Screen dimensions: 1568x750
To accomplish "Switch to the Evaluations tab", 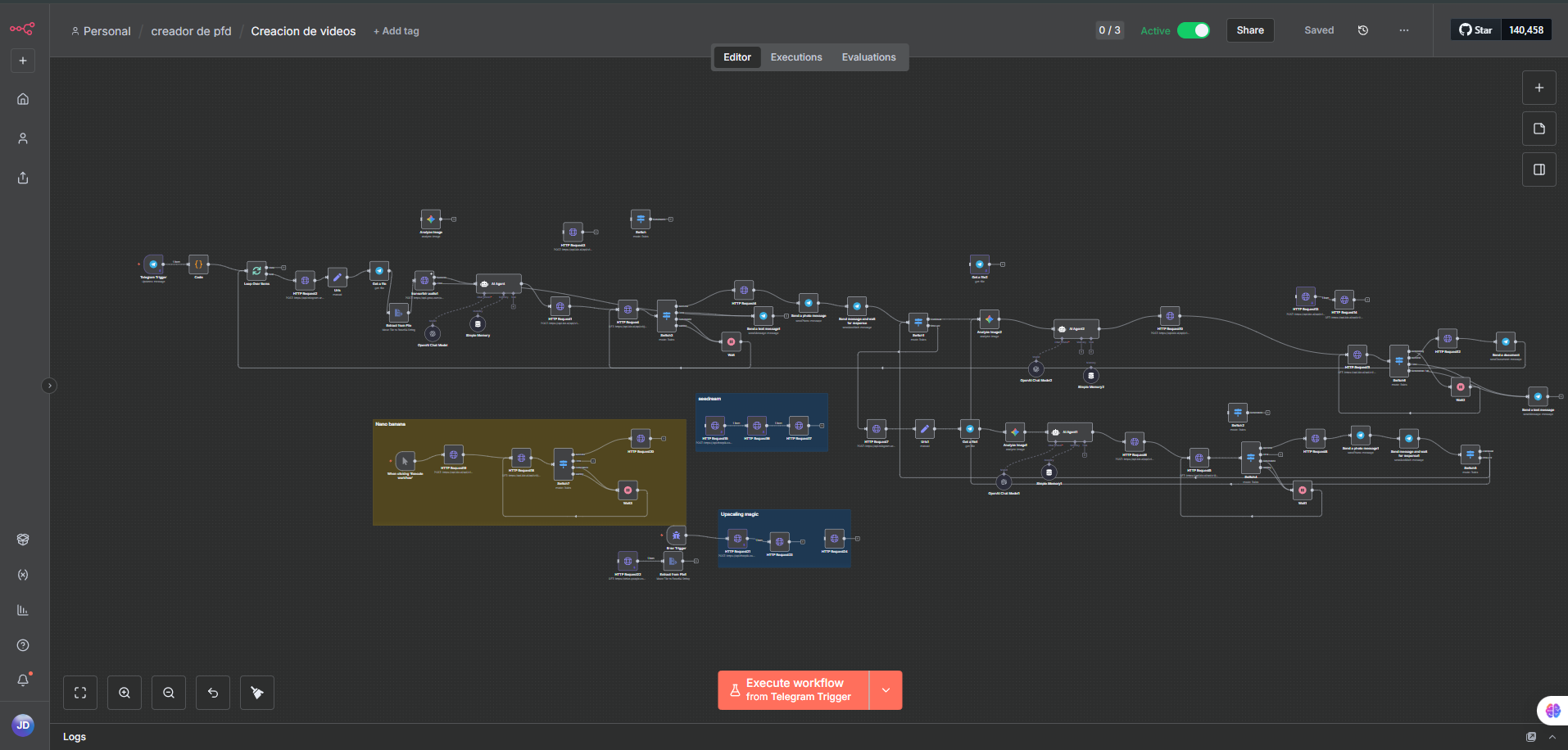I will 868,57.
